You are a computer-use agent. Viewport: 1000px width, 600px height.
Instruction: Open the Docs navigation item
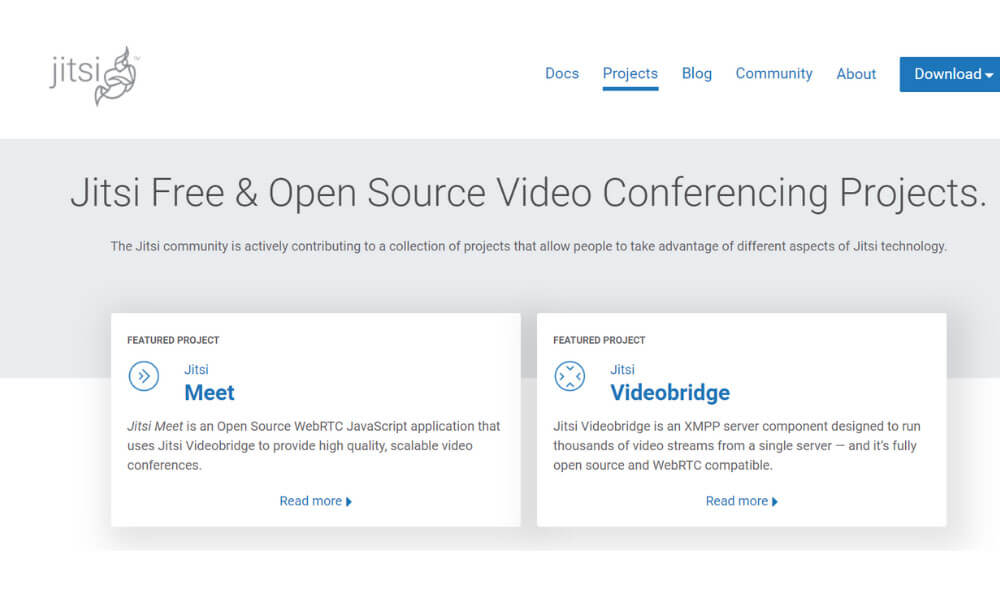coord(562,74)
